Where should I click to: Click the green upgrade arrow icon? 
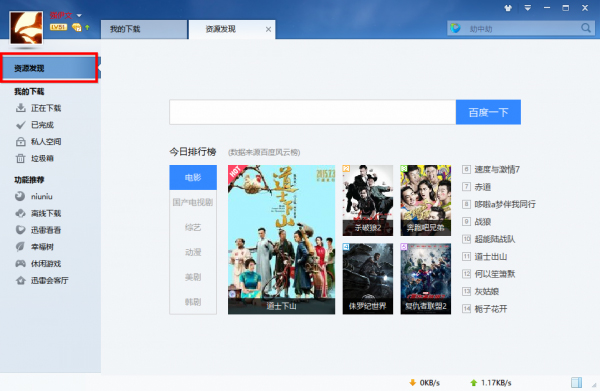click(87, 27)
